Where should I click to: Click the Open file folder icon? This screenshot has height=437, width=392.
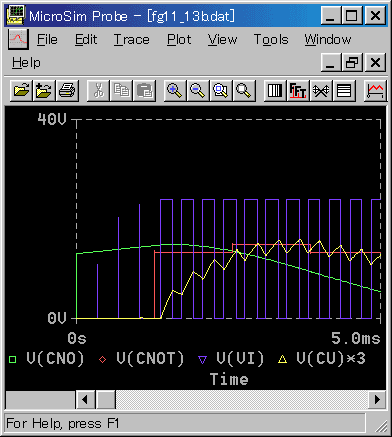[21, 90]
